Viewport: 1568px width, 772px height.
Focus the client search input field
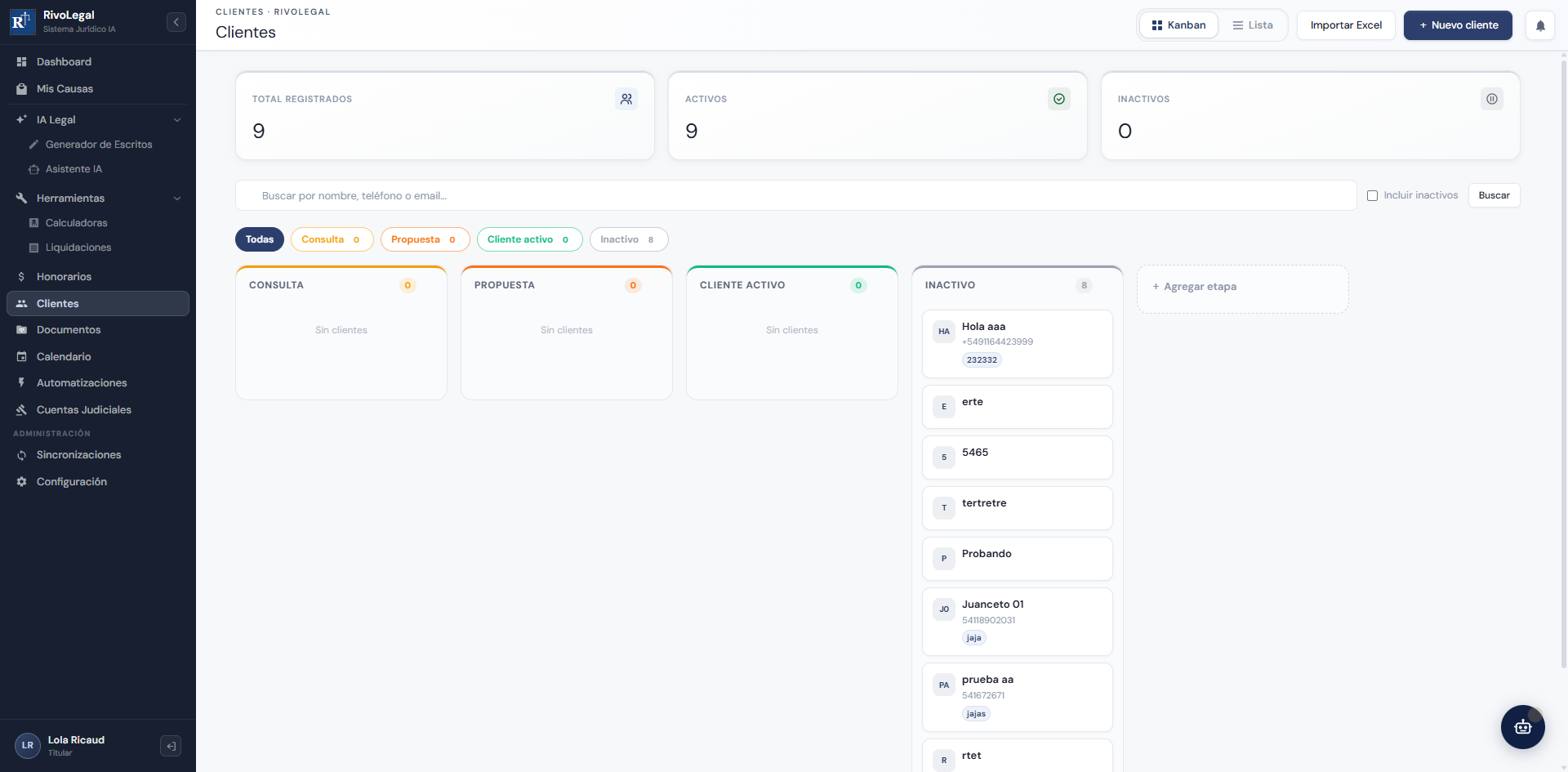click(795, 196)
